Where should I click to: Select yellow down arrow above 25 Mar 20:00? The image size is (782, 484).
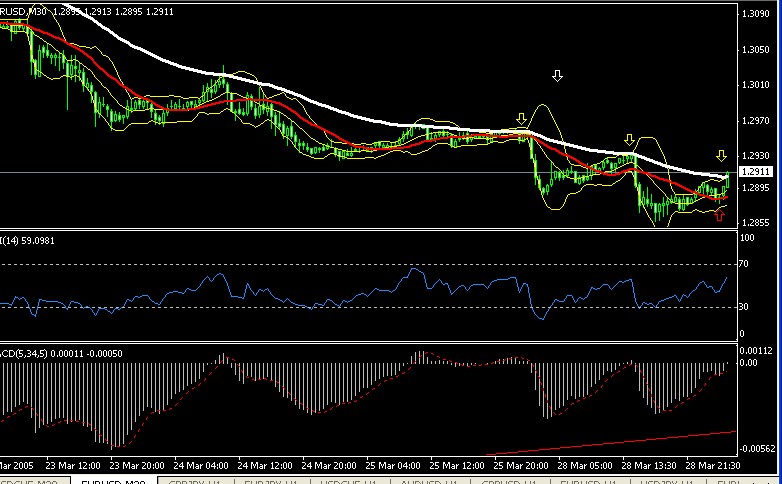click(x=521, y=119)
